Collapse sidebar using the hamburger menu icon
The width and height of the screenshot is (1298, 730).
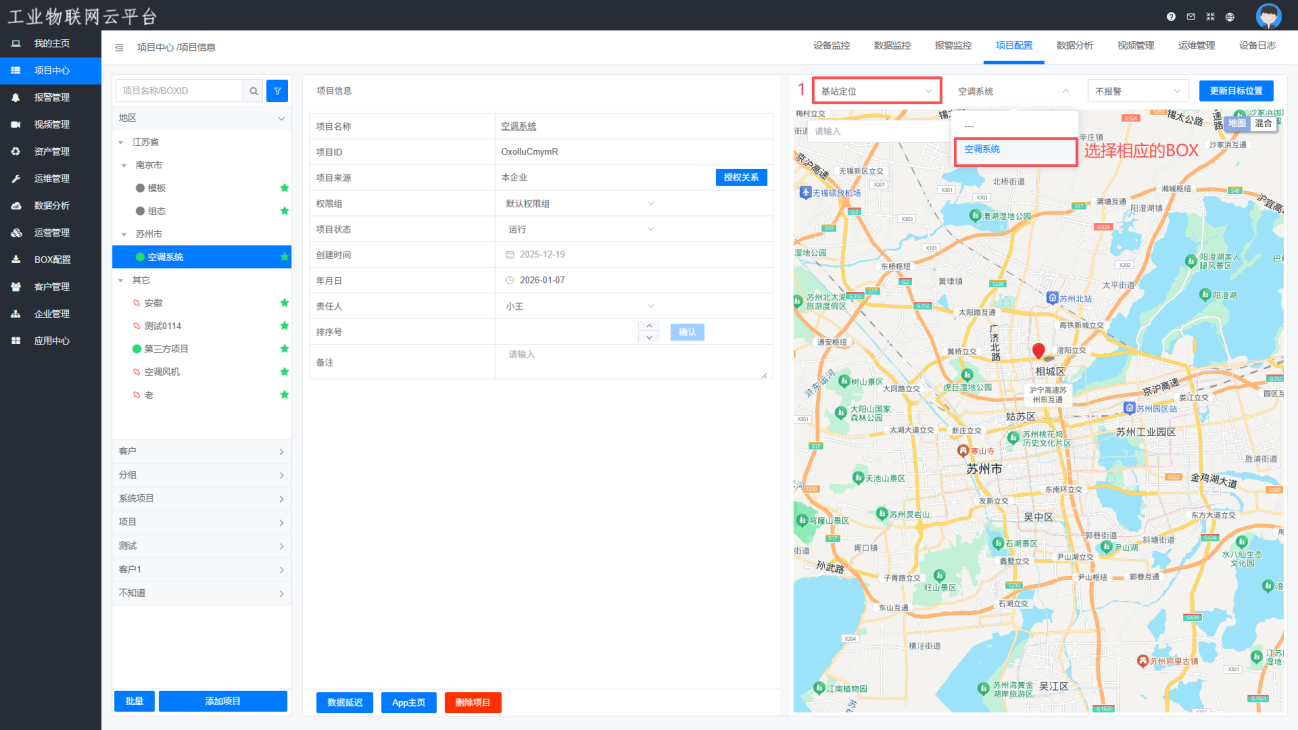[119, 47]
